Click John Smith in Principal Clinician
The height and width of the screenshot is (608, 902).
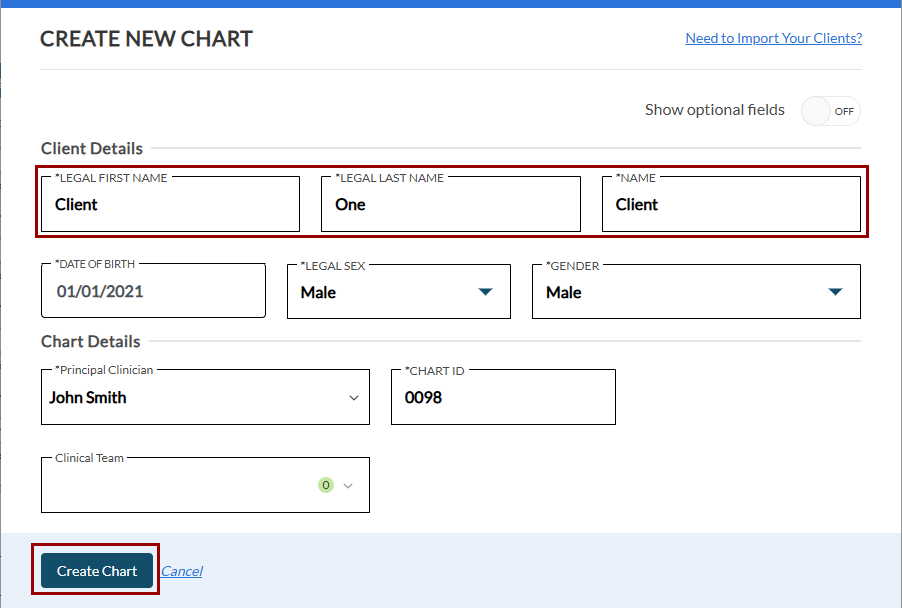click(x=88, y=398)
